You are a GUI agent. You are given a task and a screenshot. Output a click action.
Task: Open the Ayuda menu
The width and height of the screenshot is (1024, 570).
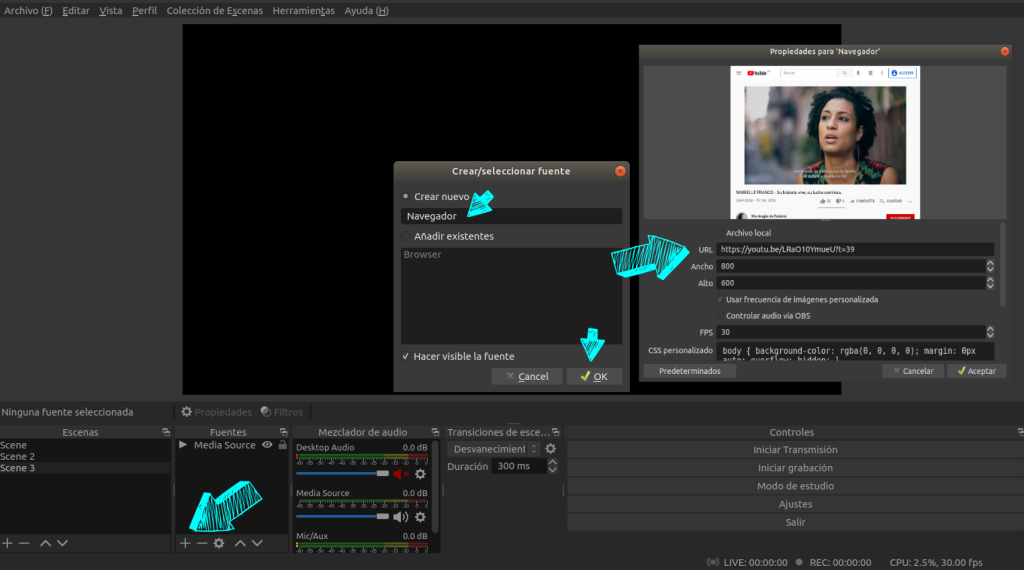pyautogui.click(x=366, y=10)
